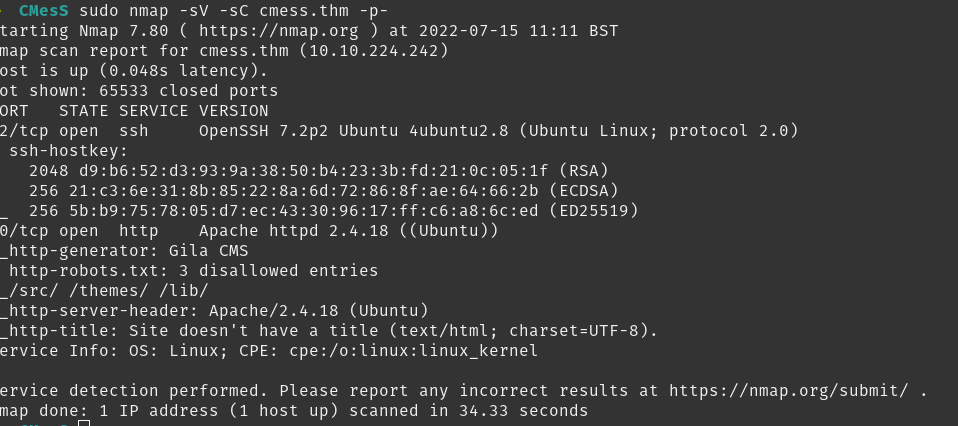This screenshot has width=958, height=426.
Task: Click the https://nmap.org/submit/ report link
Action: point(793,391)
